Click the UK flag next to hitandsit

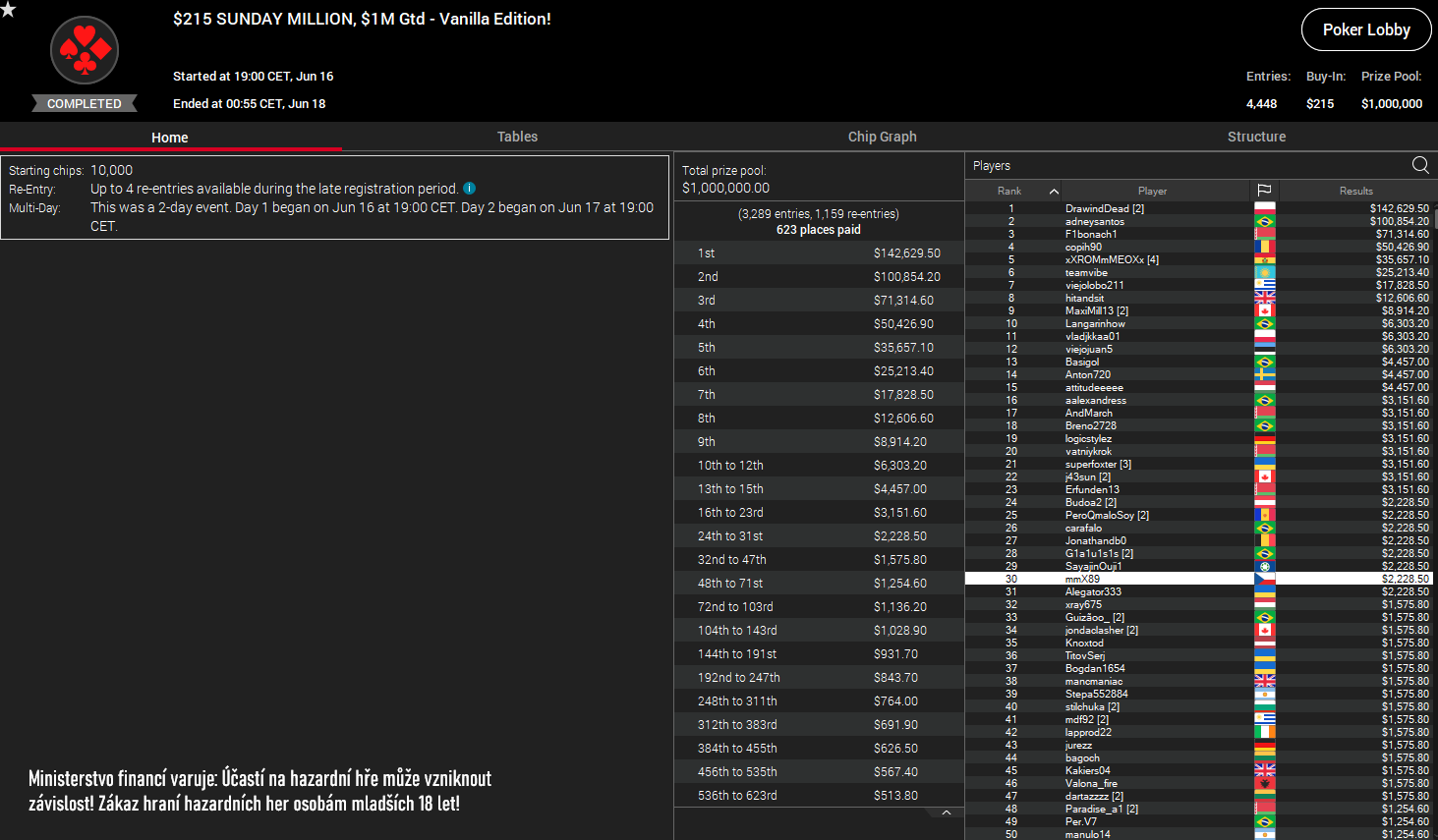[x=1264, y=298]
